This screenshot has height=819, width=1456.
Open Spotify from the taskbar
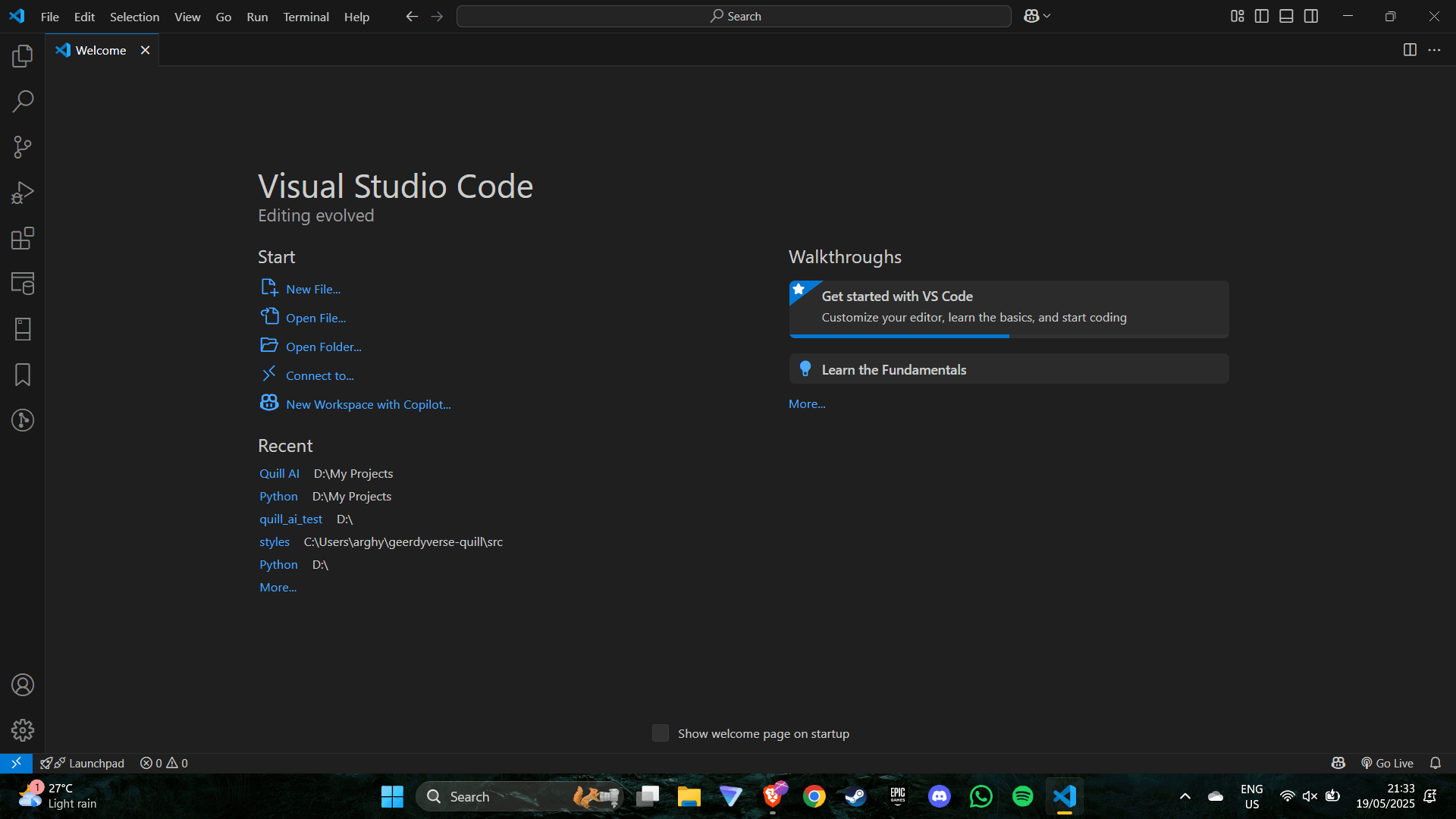[x=1022, y=796]
